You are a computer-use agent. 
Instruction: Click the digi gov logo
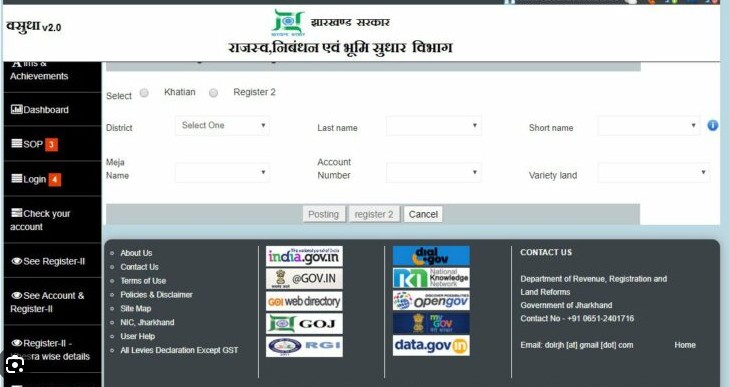coord(431,256)
